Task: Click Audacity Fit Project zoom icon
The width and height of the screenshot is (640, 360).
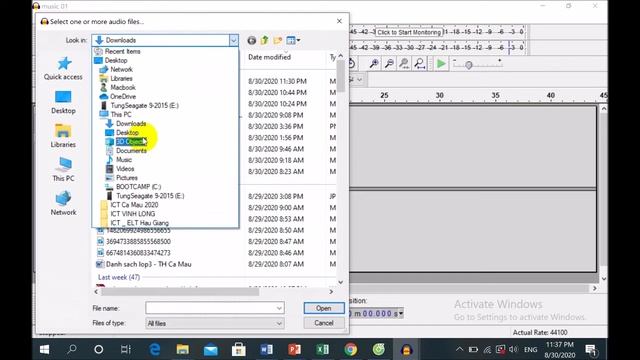Action: pos(419,63)
